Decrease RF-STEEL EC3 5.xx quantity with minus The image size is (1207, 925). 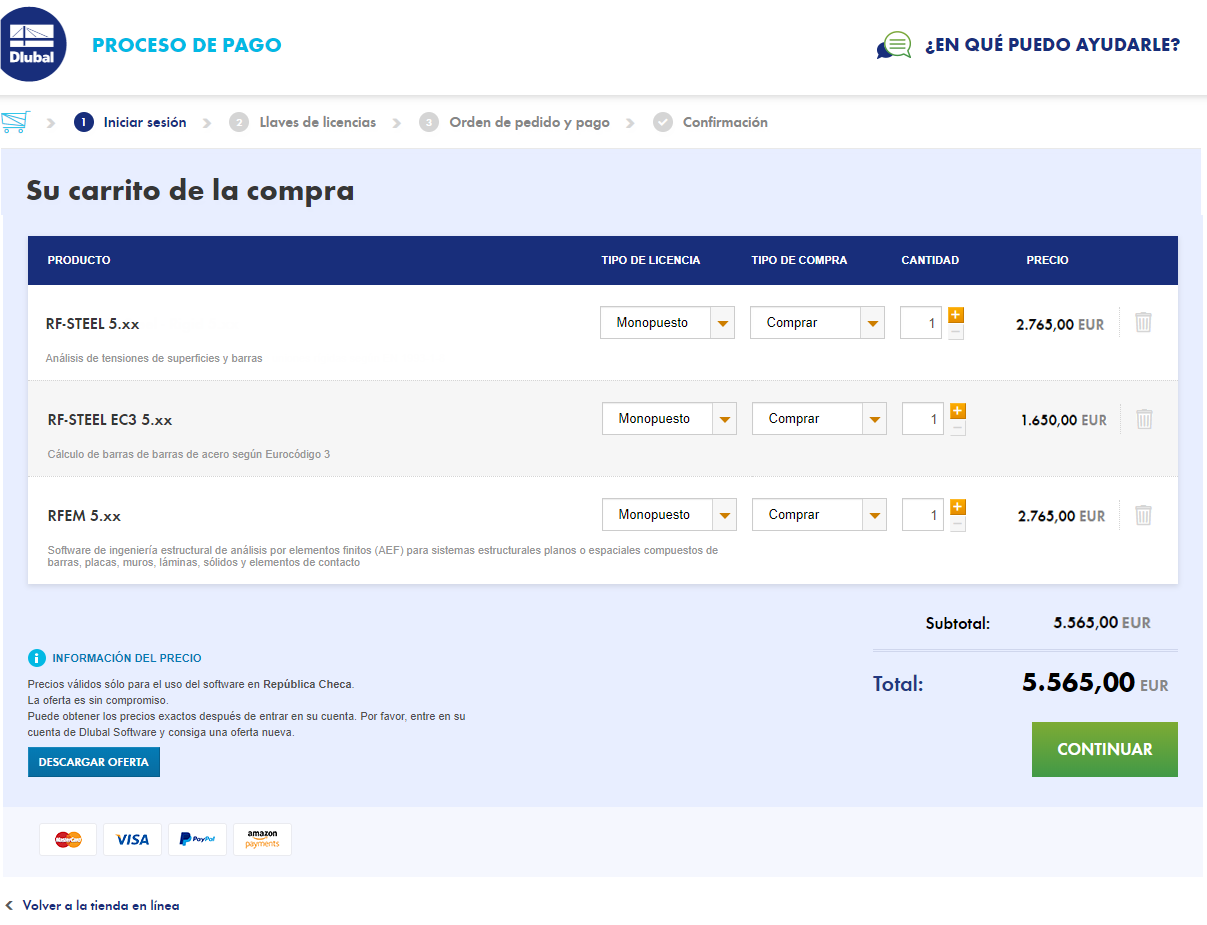point(958,428)
